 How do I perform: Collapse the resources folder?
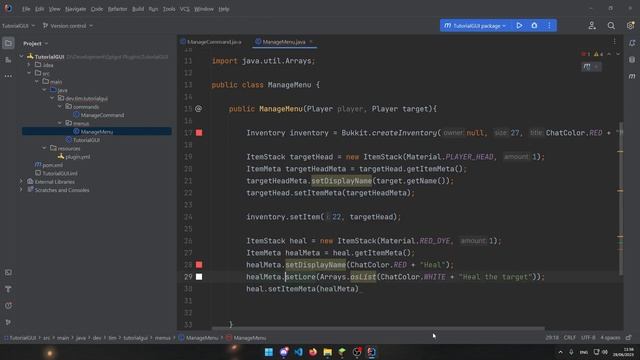pos(44,148)
